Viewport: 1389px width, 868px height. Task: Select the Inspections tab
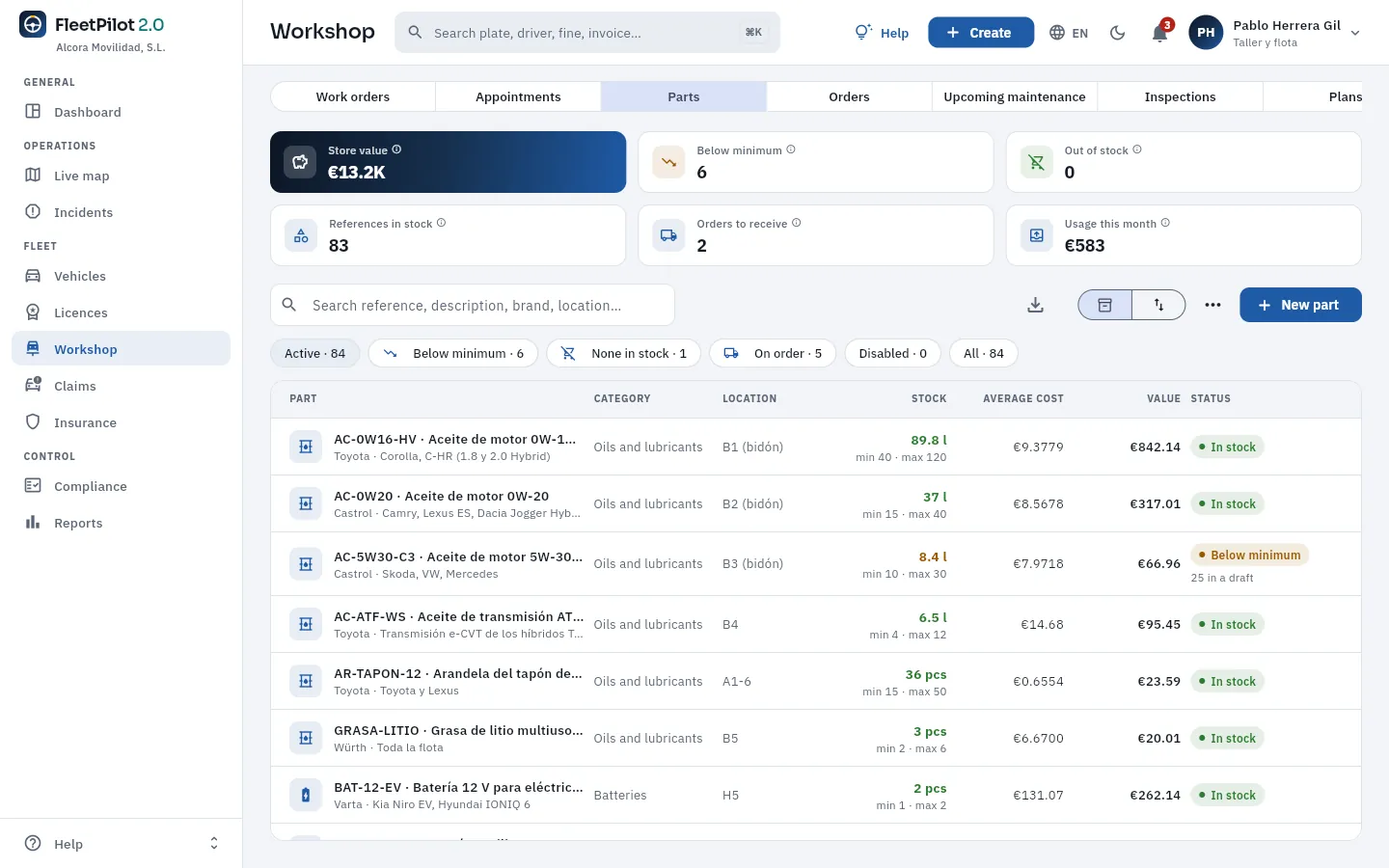(x=1180, y=96)
